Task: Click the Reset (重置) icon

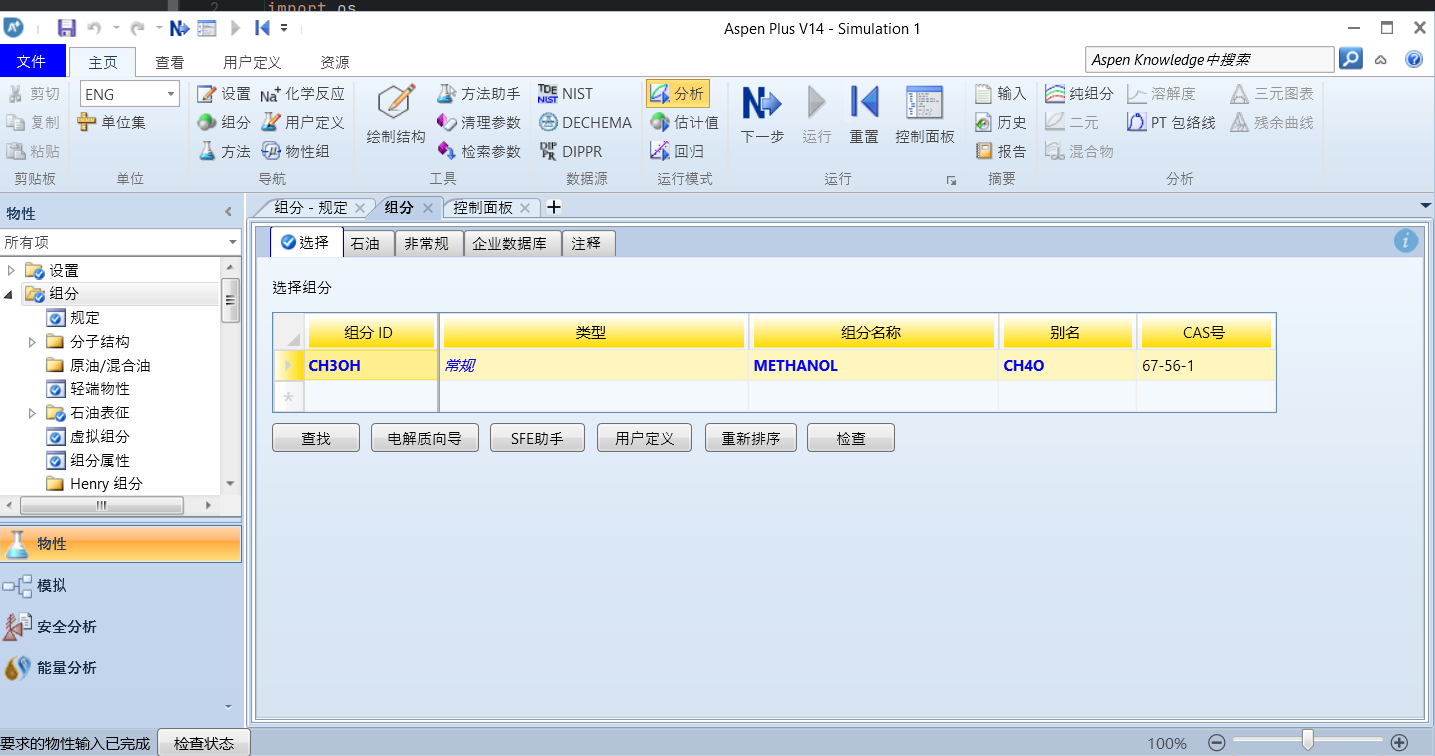Action: pos(863,102)
